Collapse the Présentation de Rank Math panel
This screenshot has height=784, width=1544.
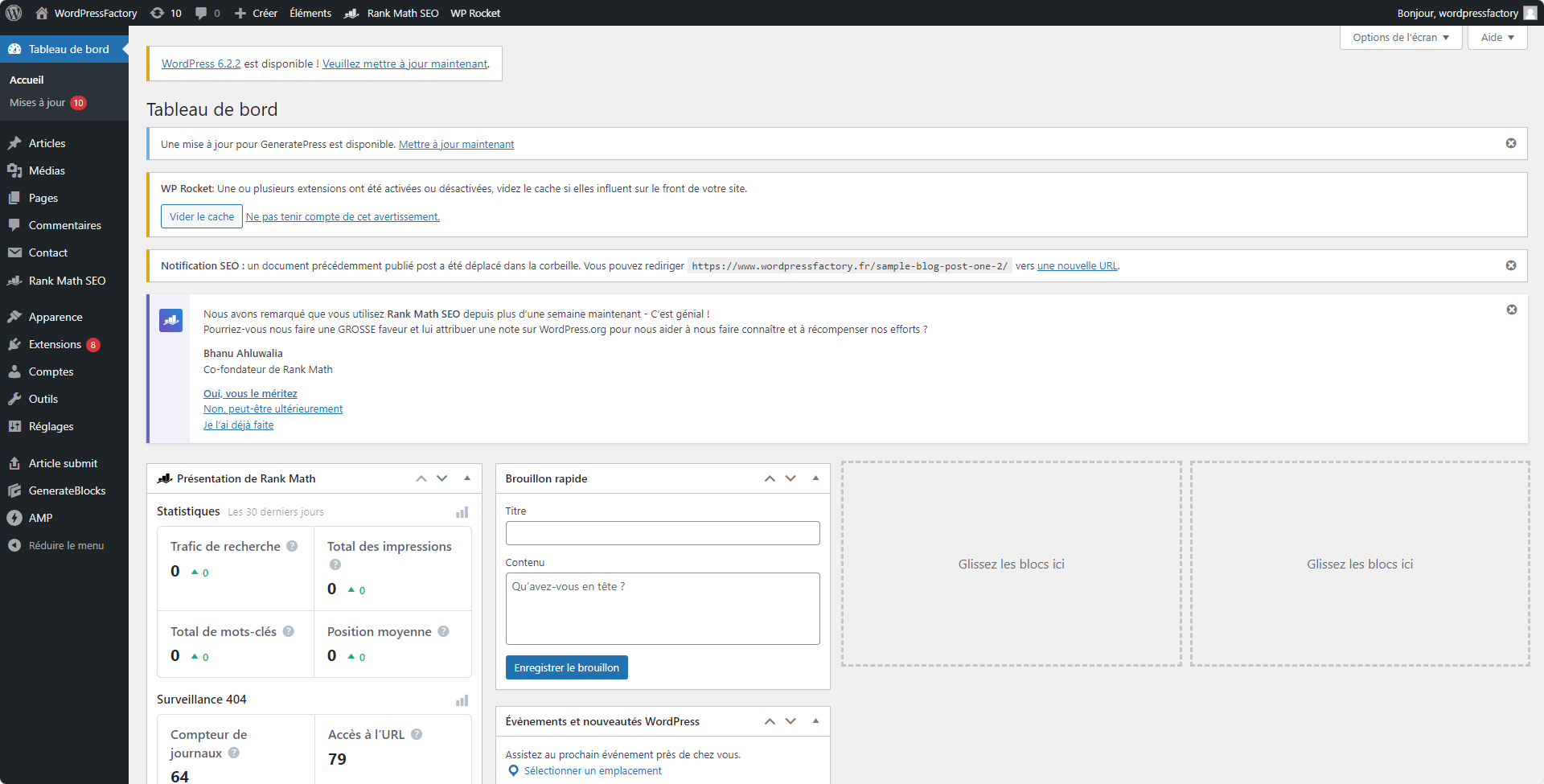click(x=466, y=478)
